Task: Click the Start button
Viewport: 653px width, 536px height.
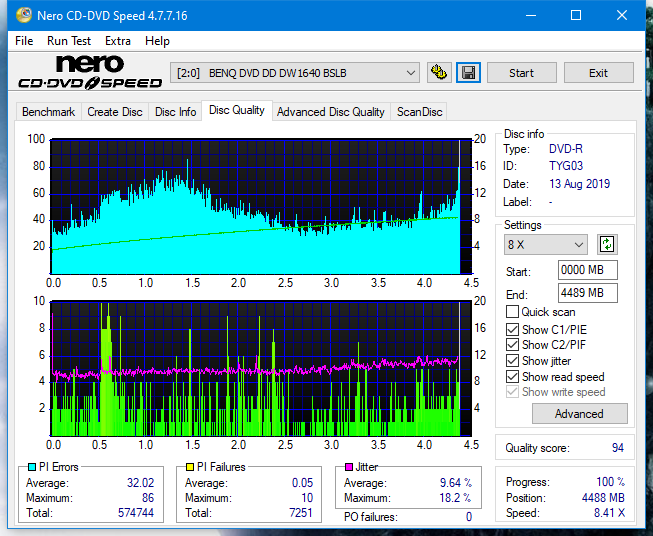Action: click(x=521, y=73)
